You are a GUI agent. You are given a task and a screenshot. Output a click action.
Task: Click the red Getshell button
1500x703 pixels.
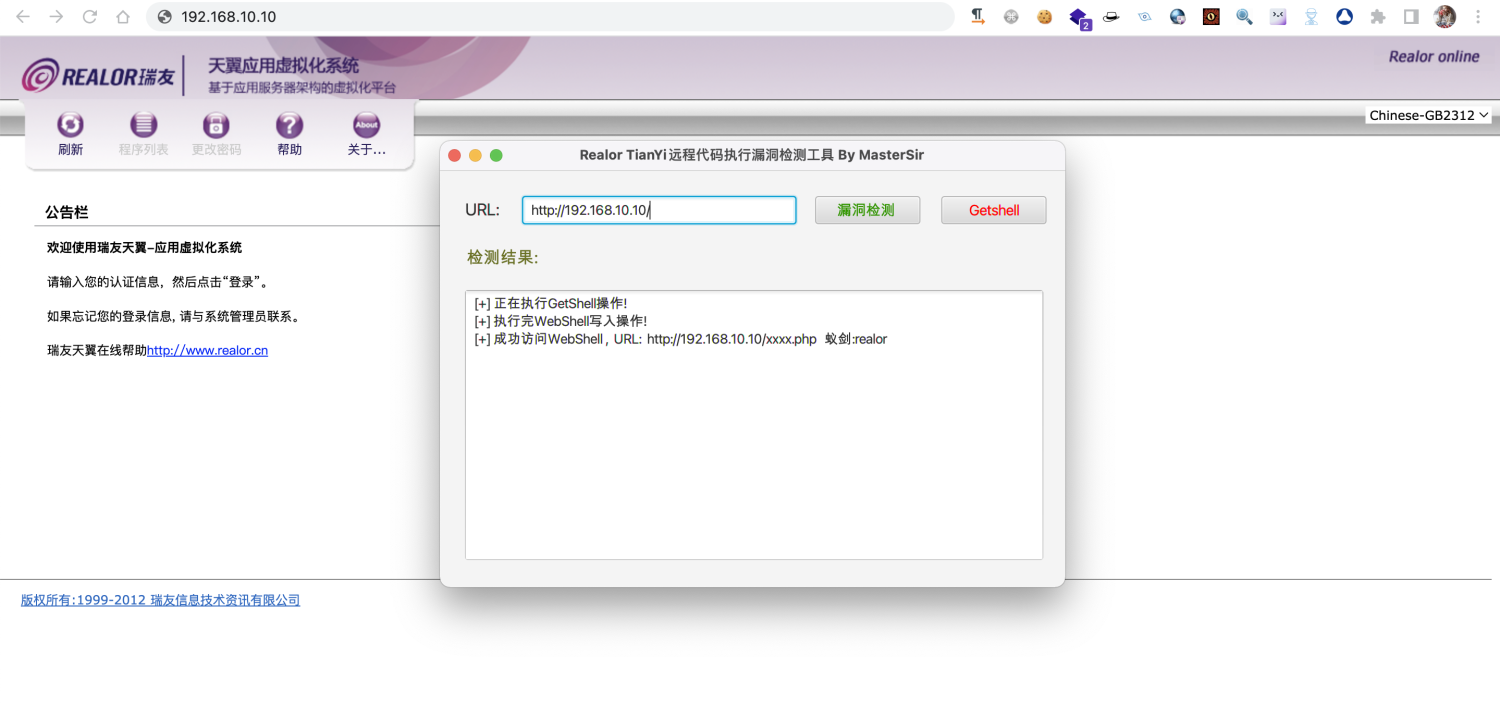click(994, 210)
